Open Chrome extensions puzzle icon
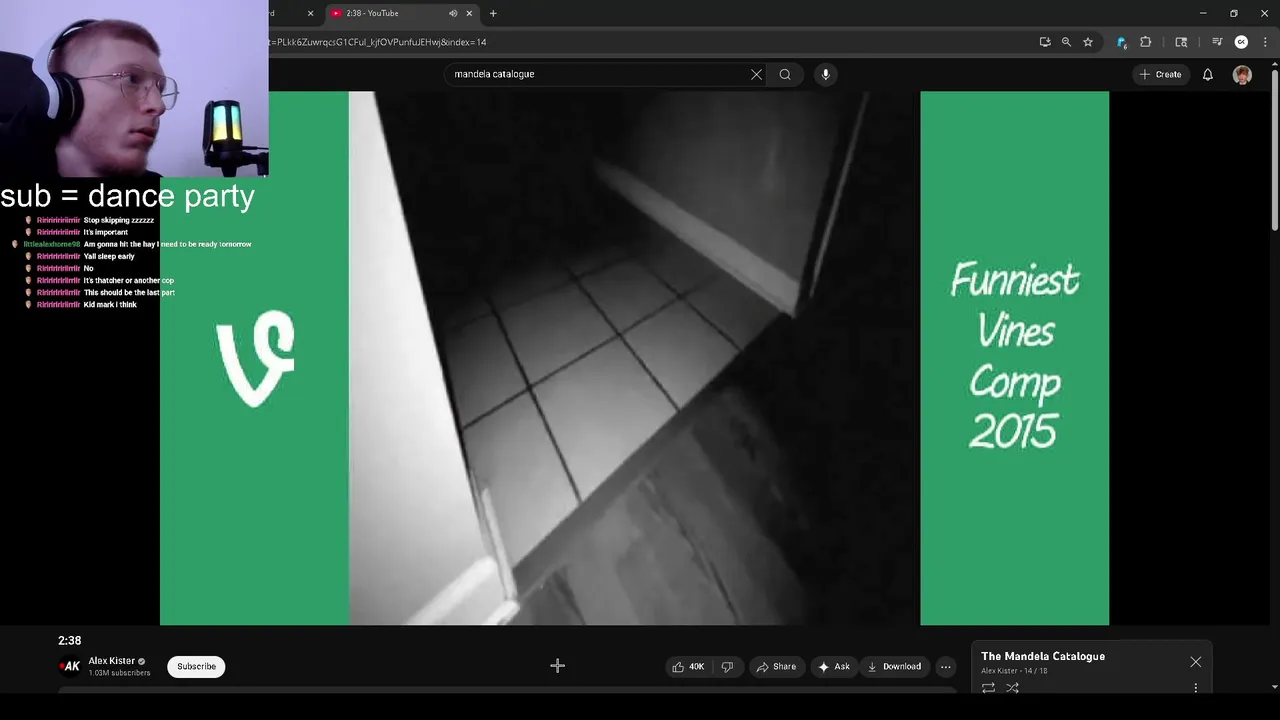The width and height of the screenshot is (1280, 720). (1146, 42)
